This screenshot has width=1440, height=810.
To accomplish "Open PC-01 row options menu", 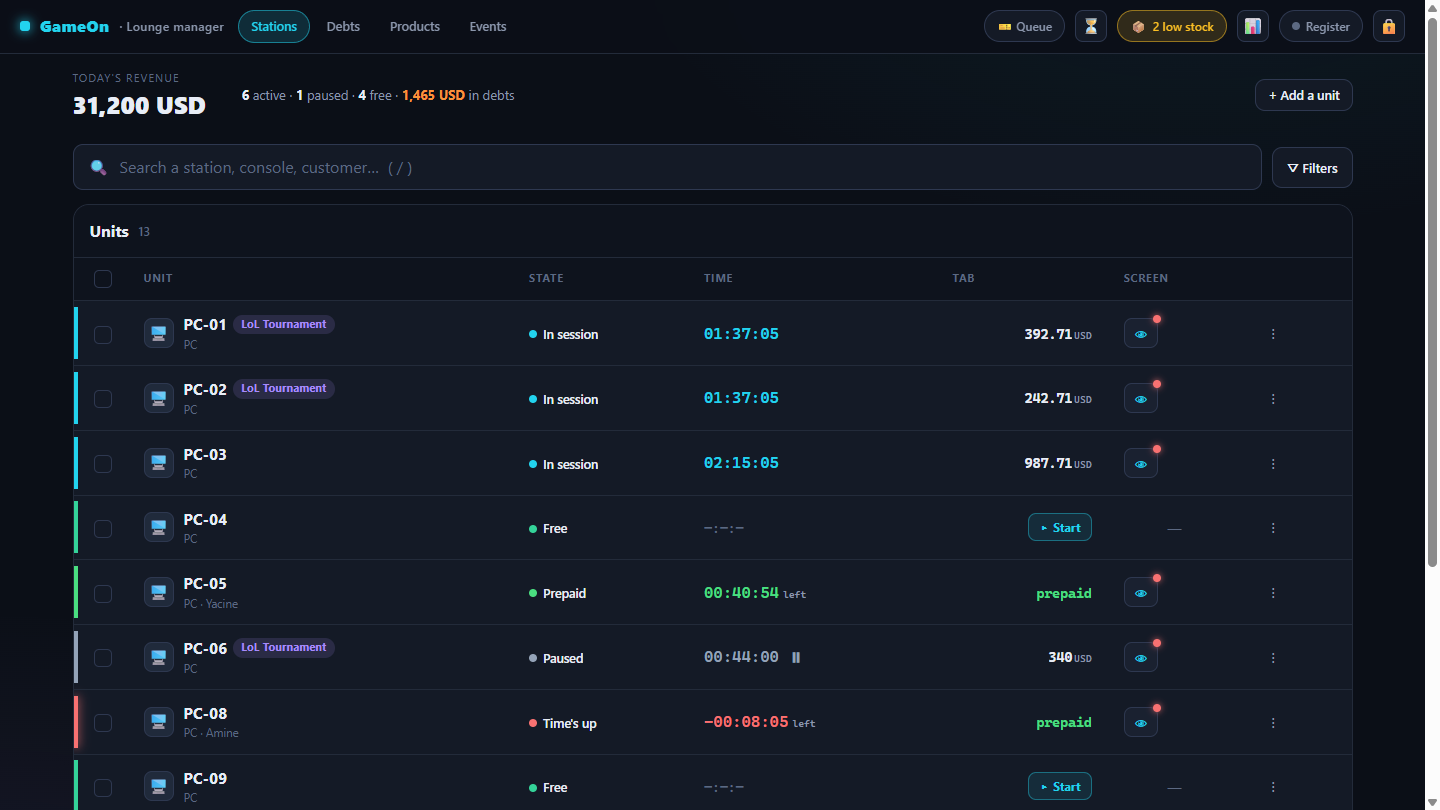I will pyautogui.click(x=1273, y=334).
